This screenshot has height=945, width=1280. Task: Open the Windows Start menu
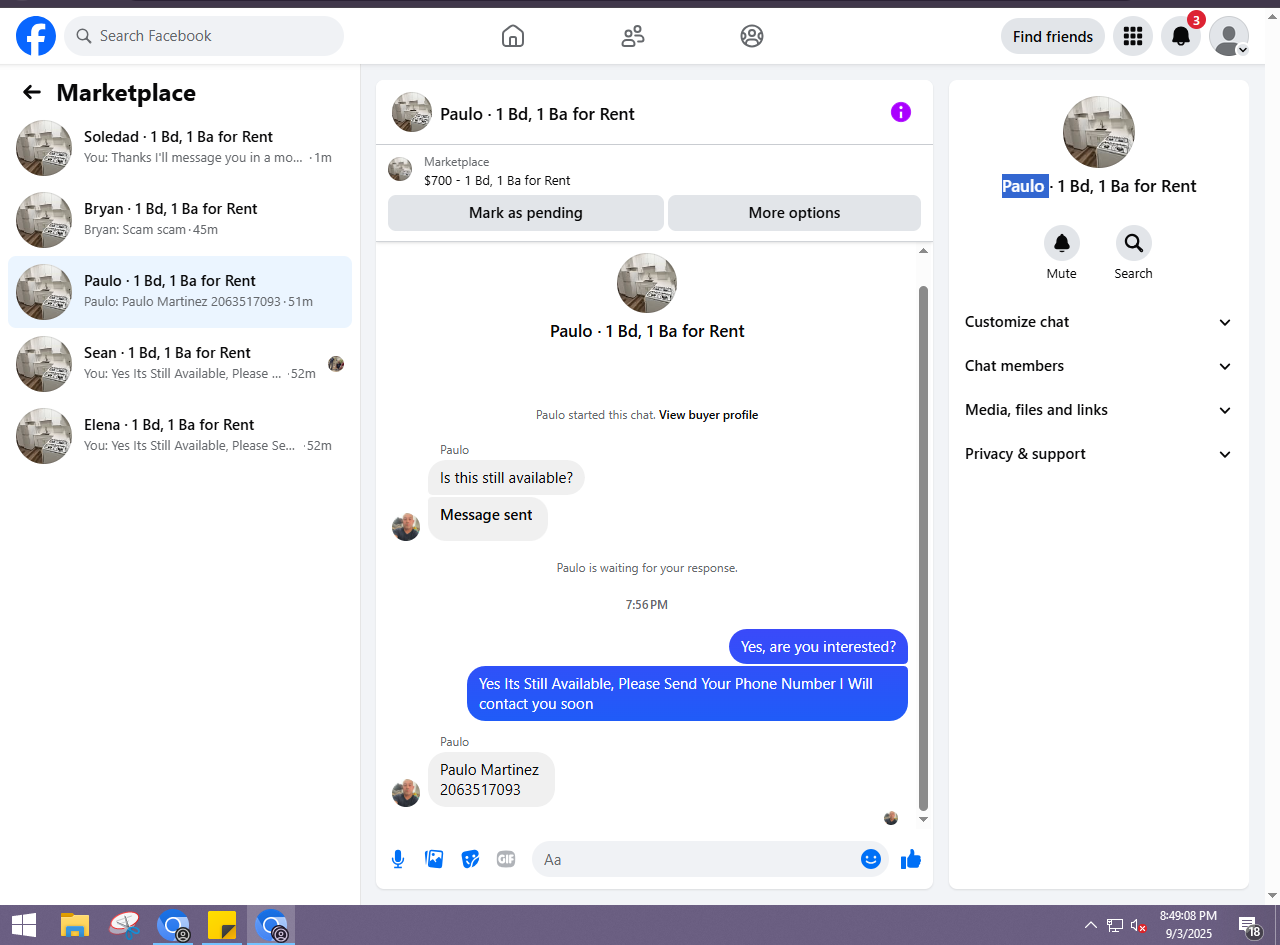(x=24, y=925)
